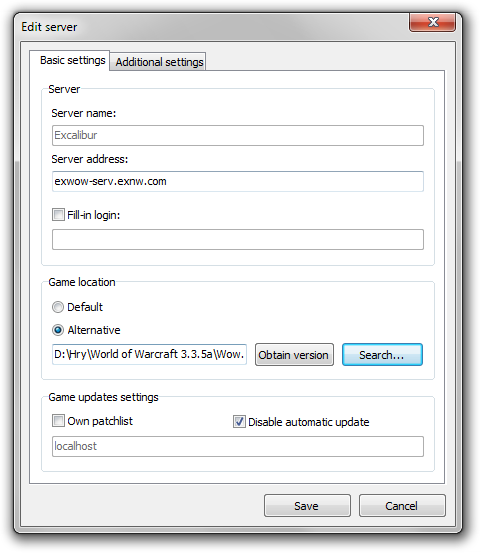The image size is (481, 553).
Task: Click the Server name field containing Excalibur
Action: tap(238, 135)
